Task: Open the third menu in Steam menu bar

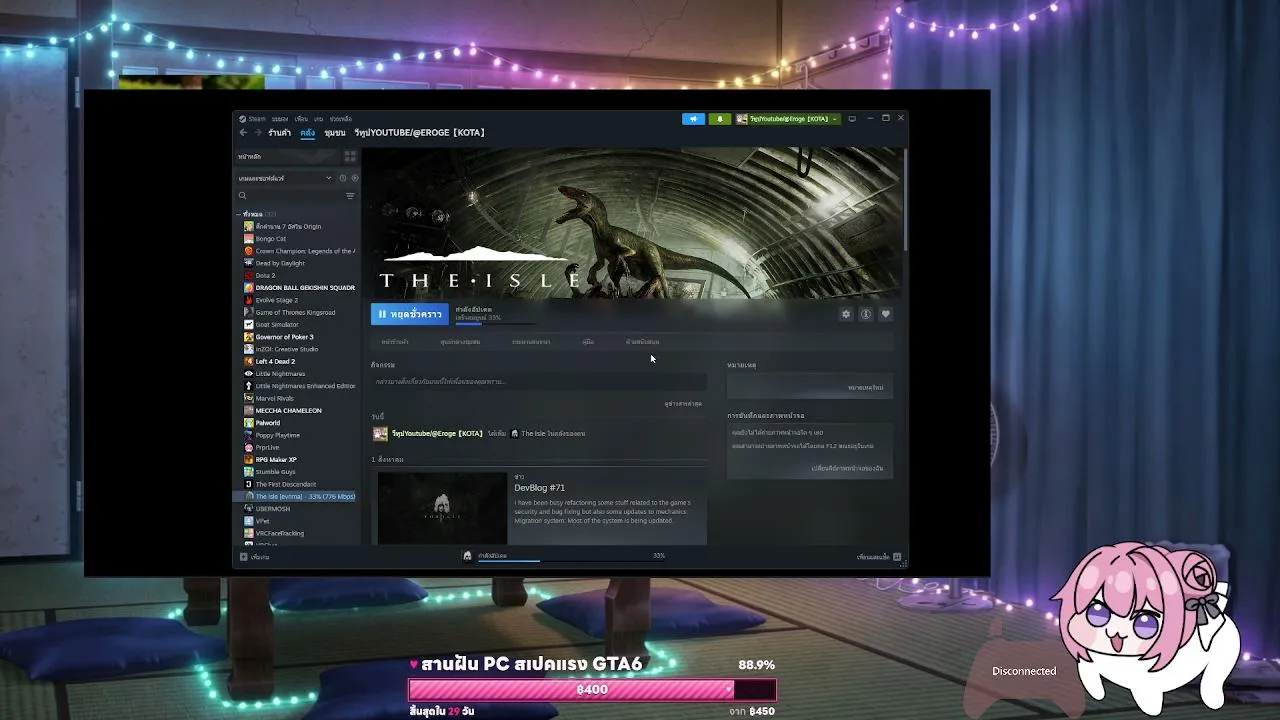Action: tap(301, 119)
